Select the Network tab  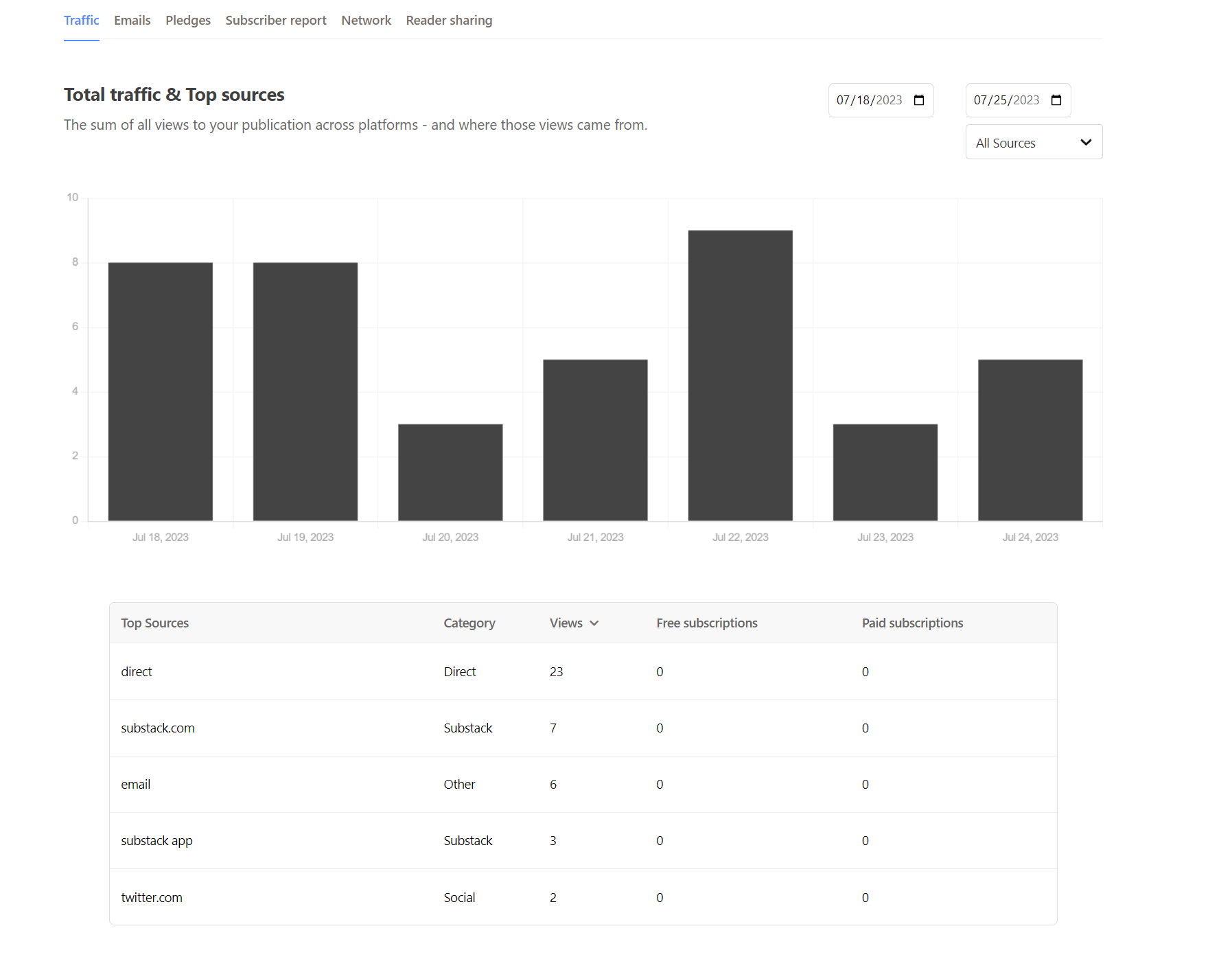point(366,21)
